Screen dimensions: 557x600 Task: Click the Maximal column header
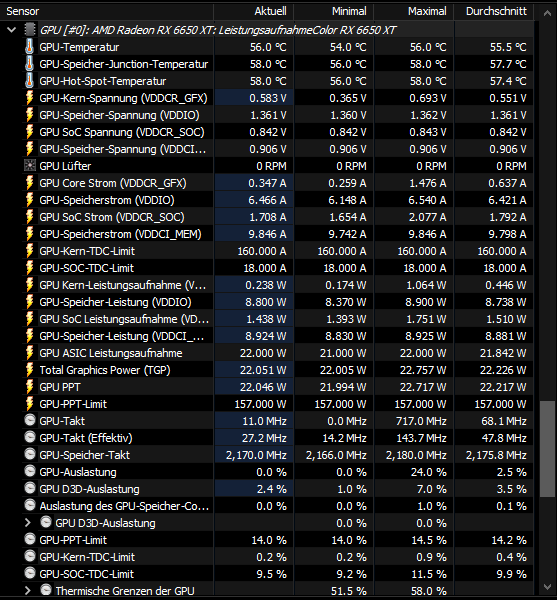click(x=414, y=11)
